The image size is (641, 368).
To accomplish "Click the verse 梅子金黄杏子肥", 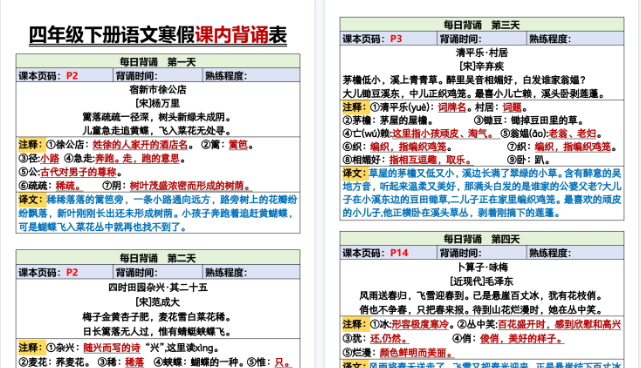I will pos(117,317).
